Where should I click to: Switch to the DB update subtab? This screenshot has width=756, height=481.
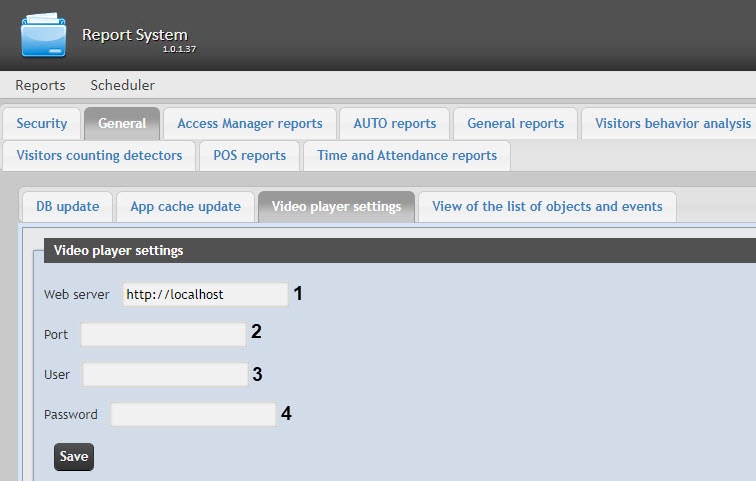[x=67, y=207]
